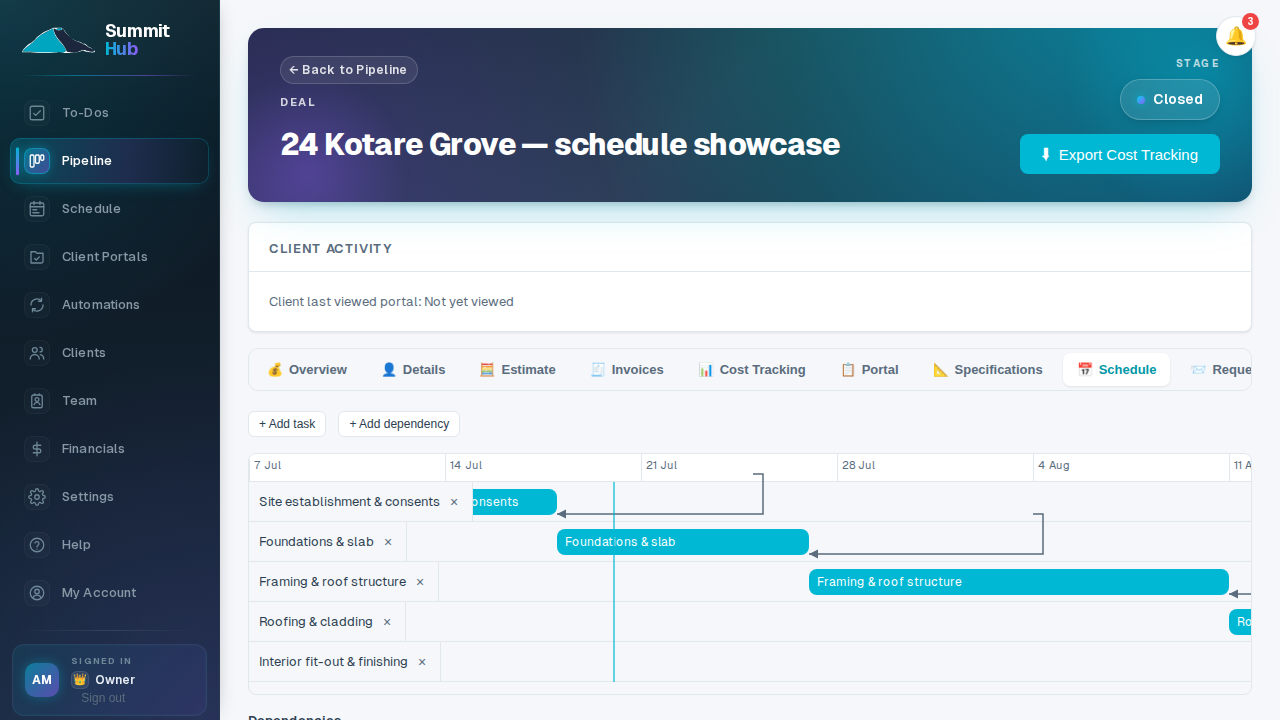The height and width of the screenshot is (720, 1280).
Task: Open Client Portals in the sidebar
Action: (x=109, y=257)
